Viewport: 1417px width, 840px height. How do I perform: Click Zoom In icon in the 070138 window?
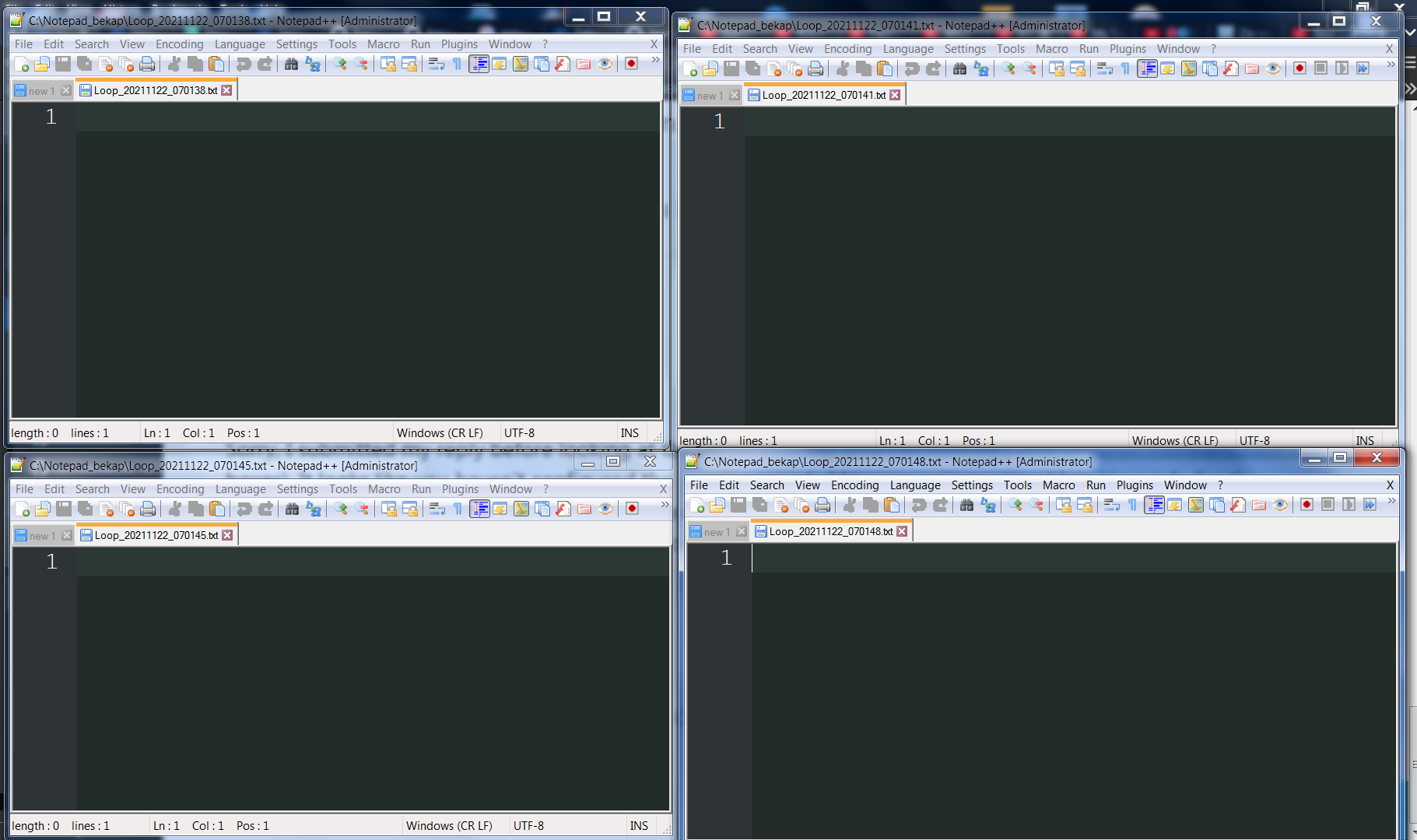click(x=340, y=64)
